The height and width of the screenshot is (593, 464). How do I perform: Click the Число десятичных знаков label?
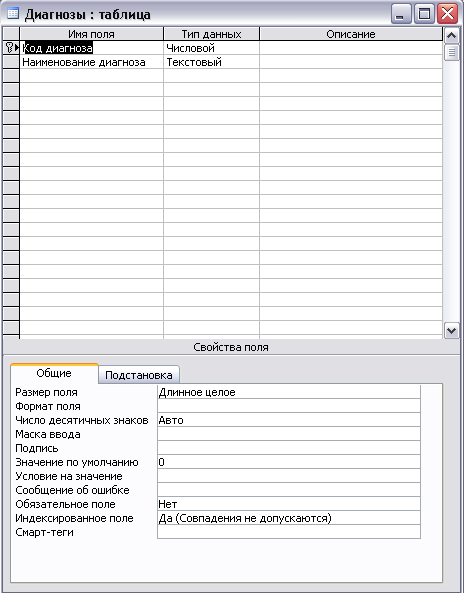pyautogui.click(x=82, y=420)
